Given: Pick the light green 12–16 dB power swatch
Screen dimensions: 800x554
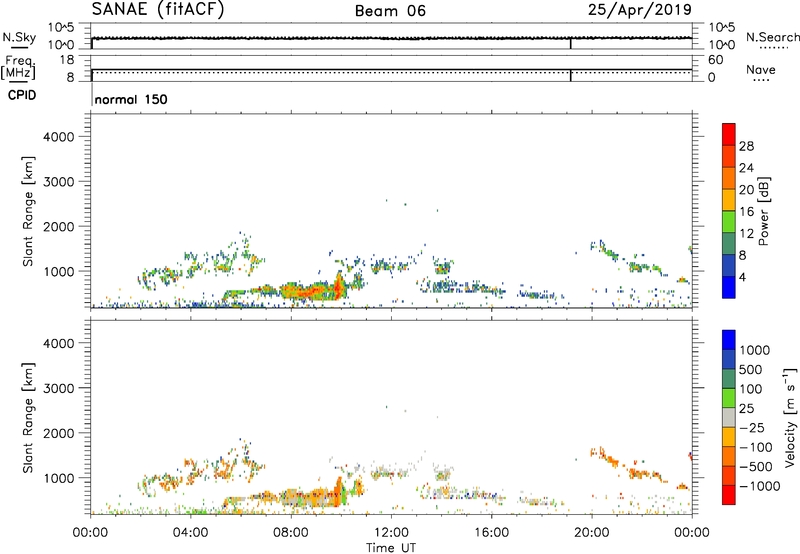Looking at the screenshot, I should (729, 222).
